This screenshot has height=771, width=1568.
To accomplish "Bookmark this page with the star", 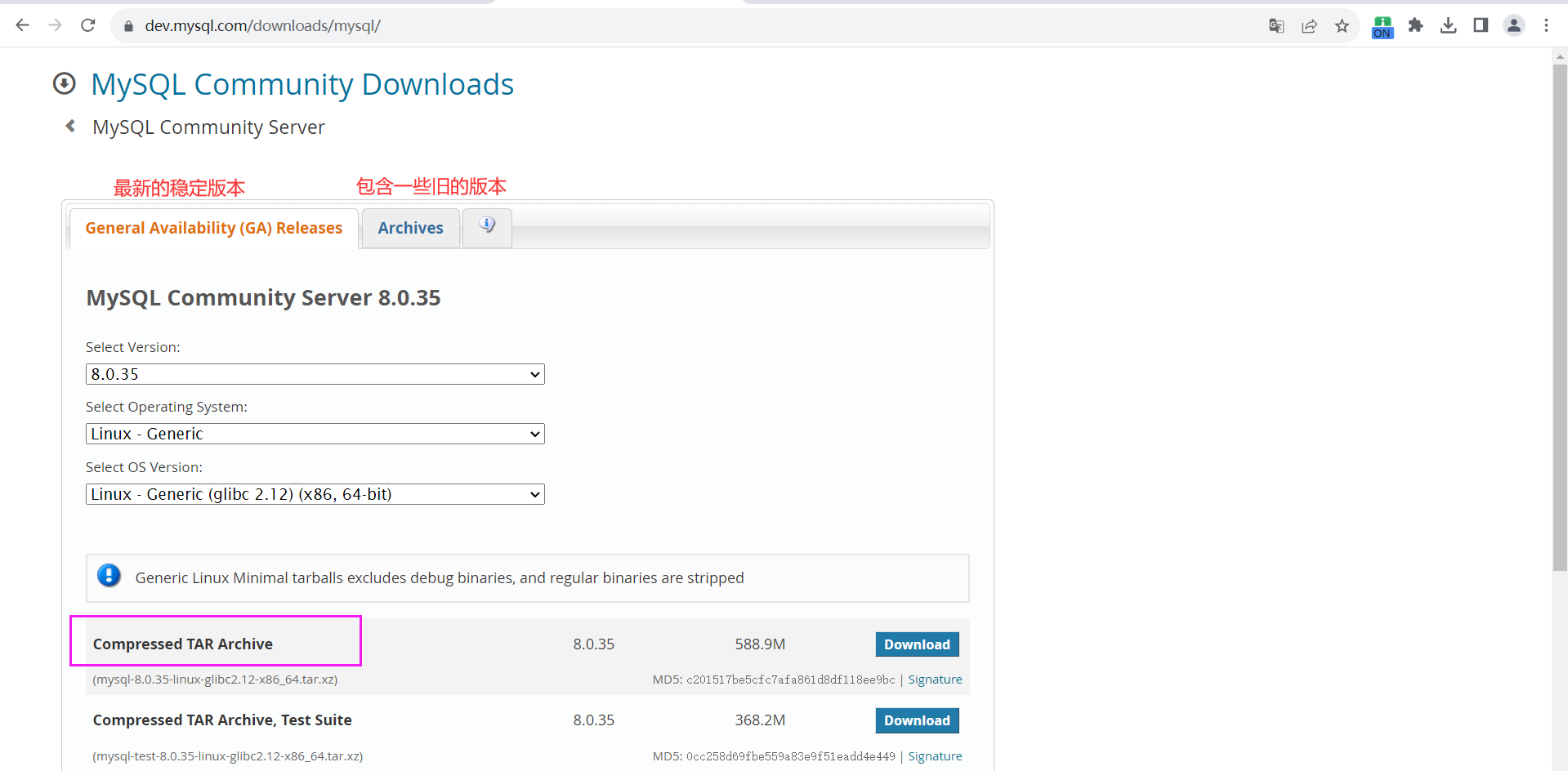I will point(1342,26).
